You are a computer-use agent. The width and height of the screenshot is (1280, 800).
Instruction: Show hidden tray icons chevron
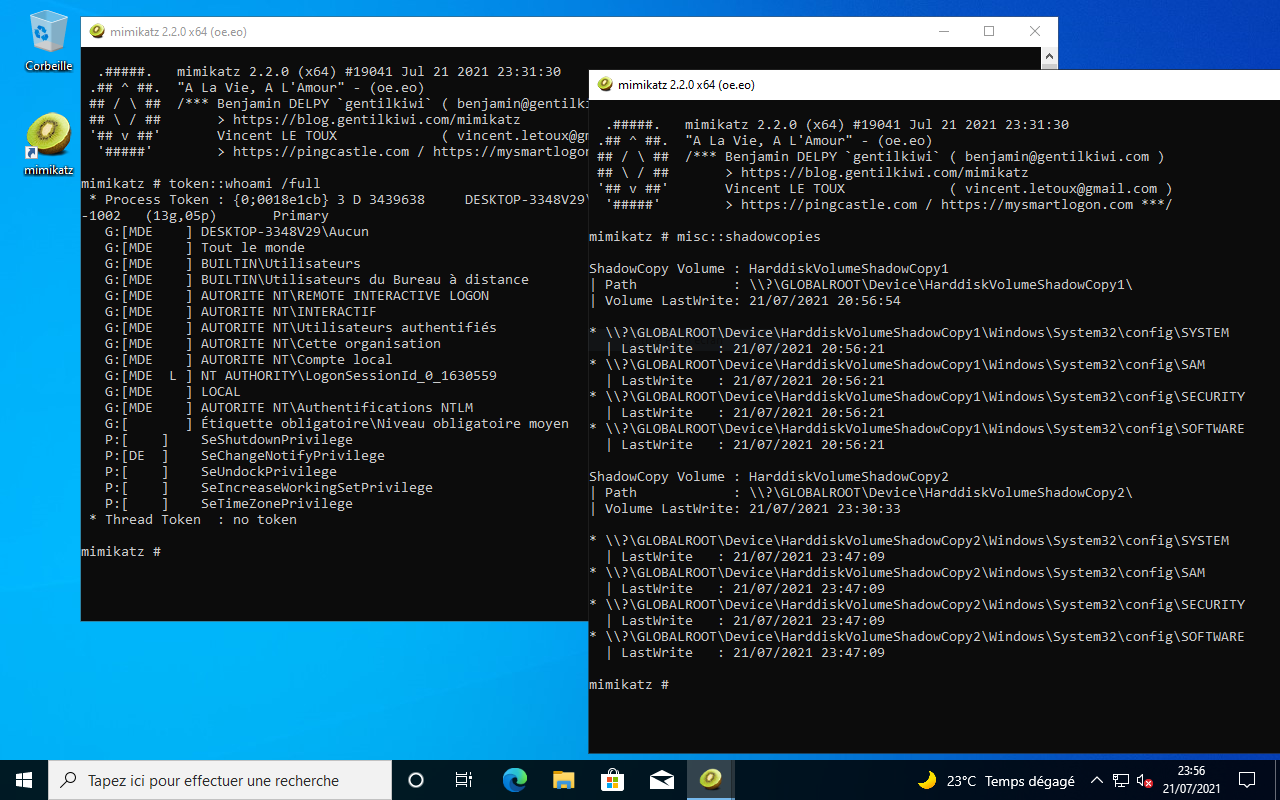(x=1097, y=780)
